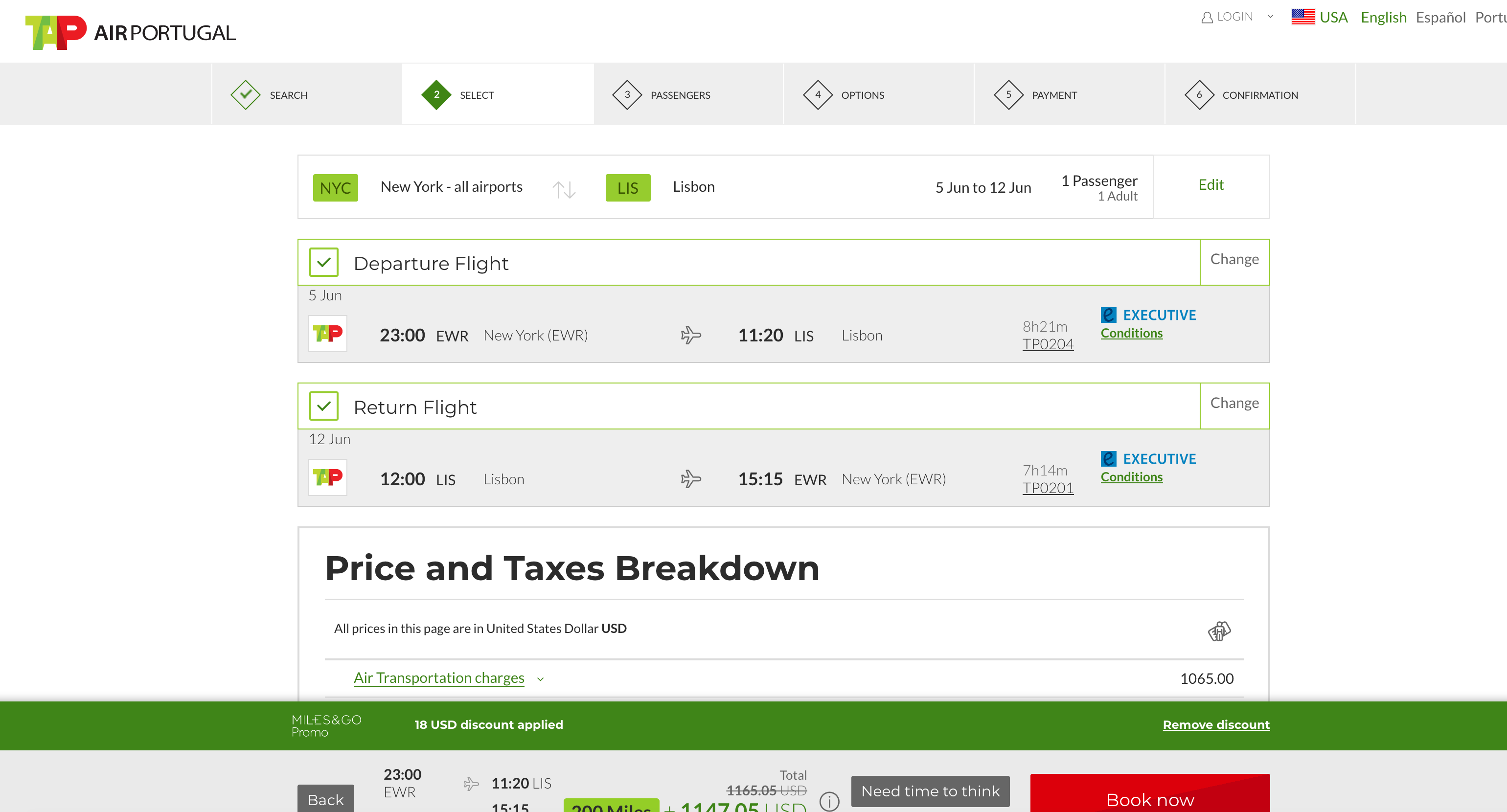Screen dimensions: 1507x812
Task: Open the Passengers step tab
Action: point(679,95)
